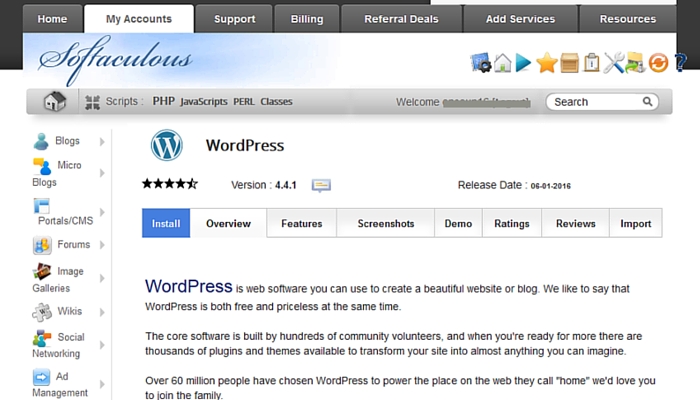
Task: Click the Softaculous logo banner
Action: [x=115, y=60]
